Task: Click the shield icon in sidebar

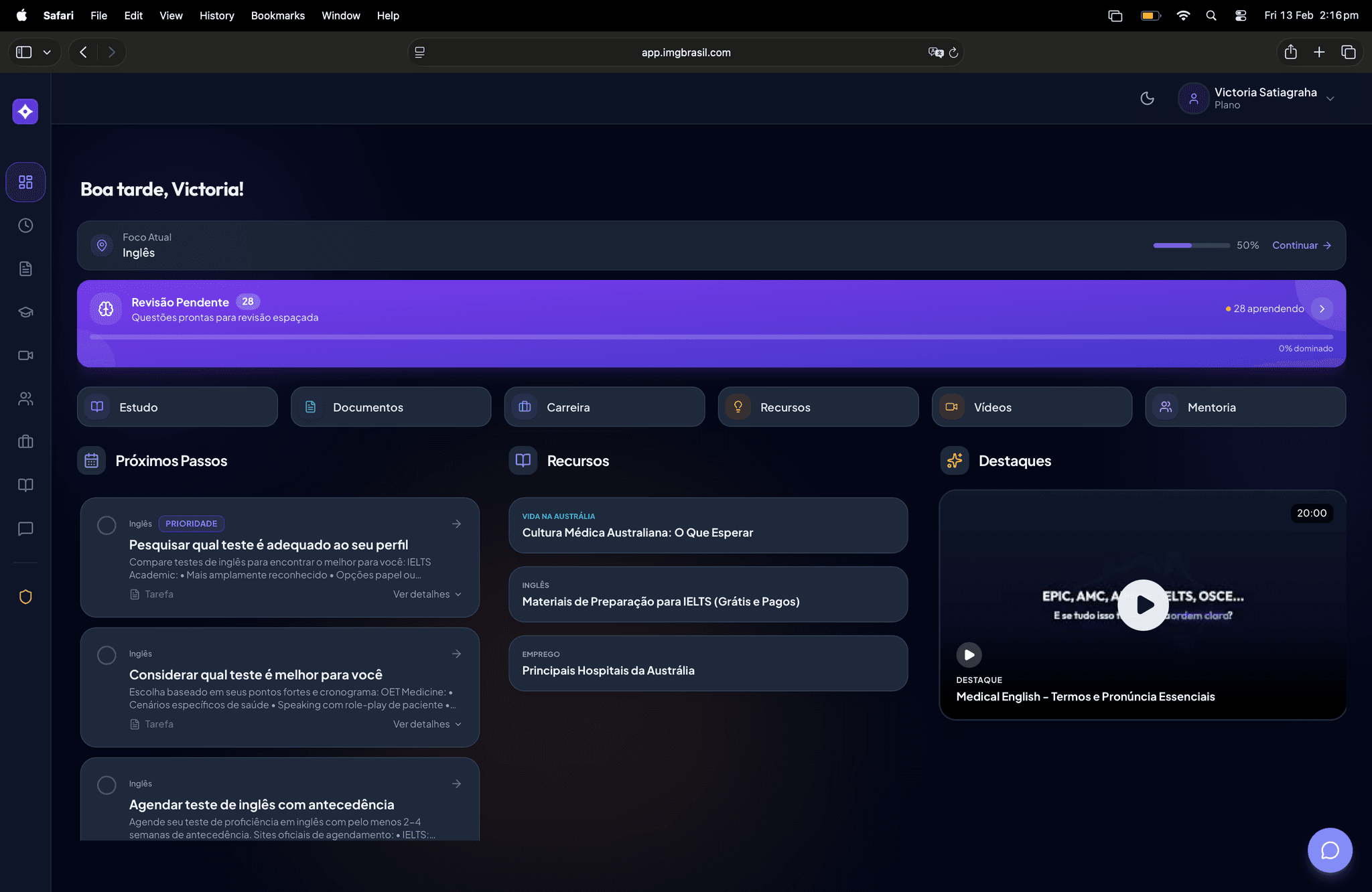Action: pyautogui.click(x=25, y=597)
